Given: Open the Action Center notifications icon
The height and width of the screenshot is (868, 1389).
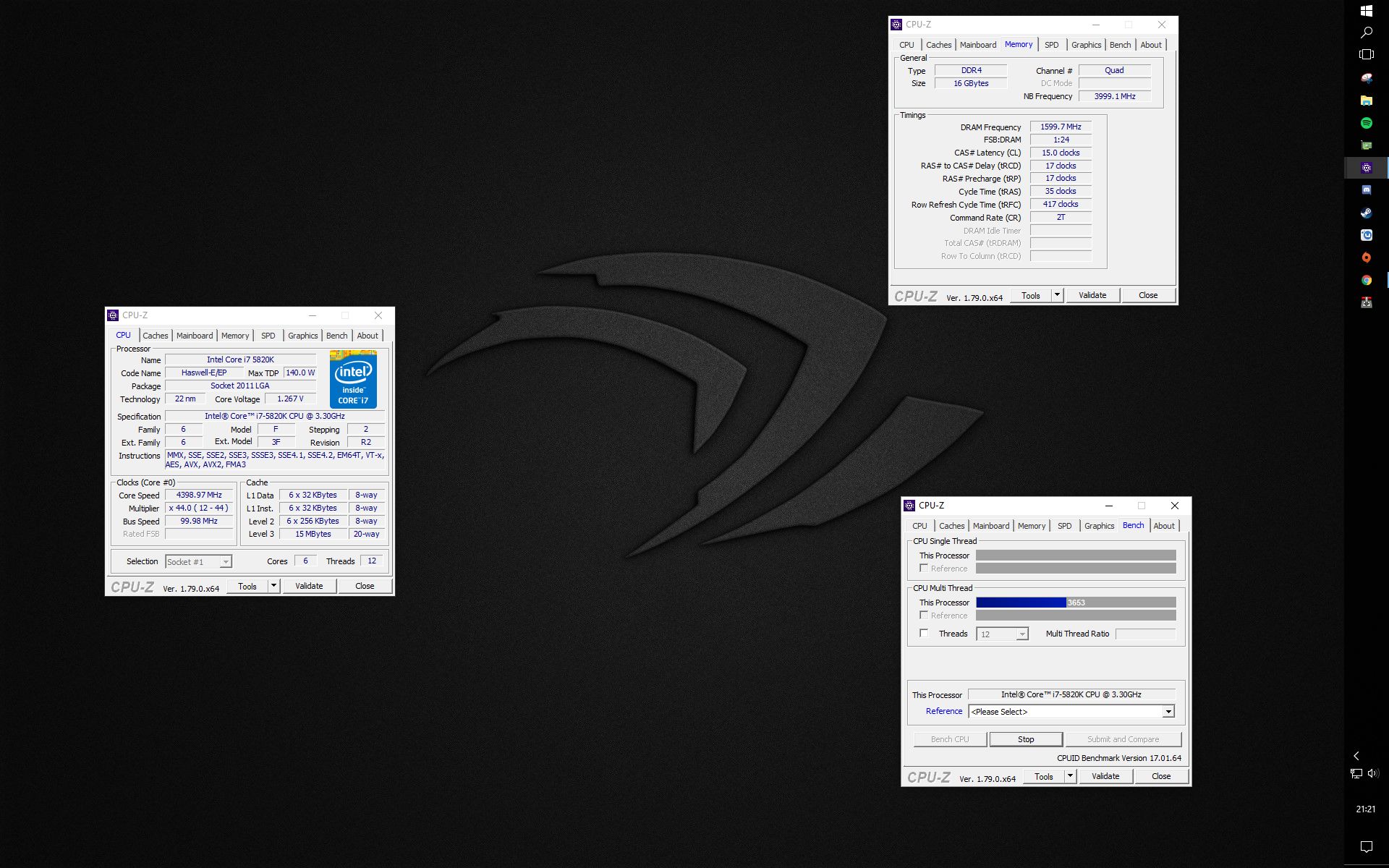Looking at the screenshot, I should pyautogui.click(x=1366, y=846).
